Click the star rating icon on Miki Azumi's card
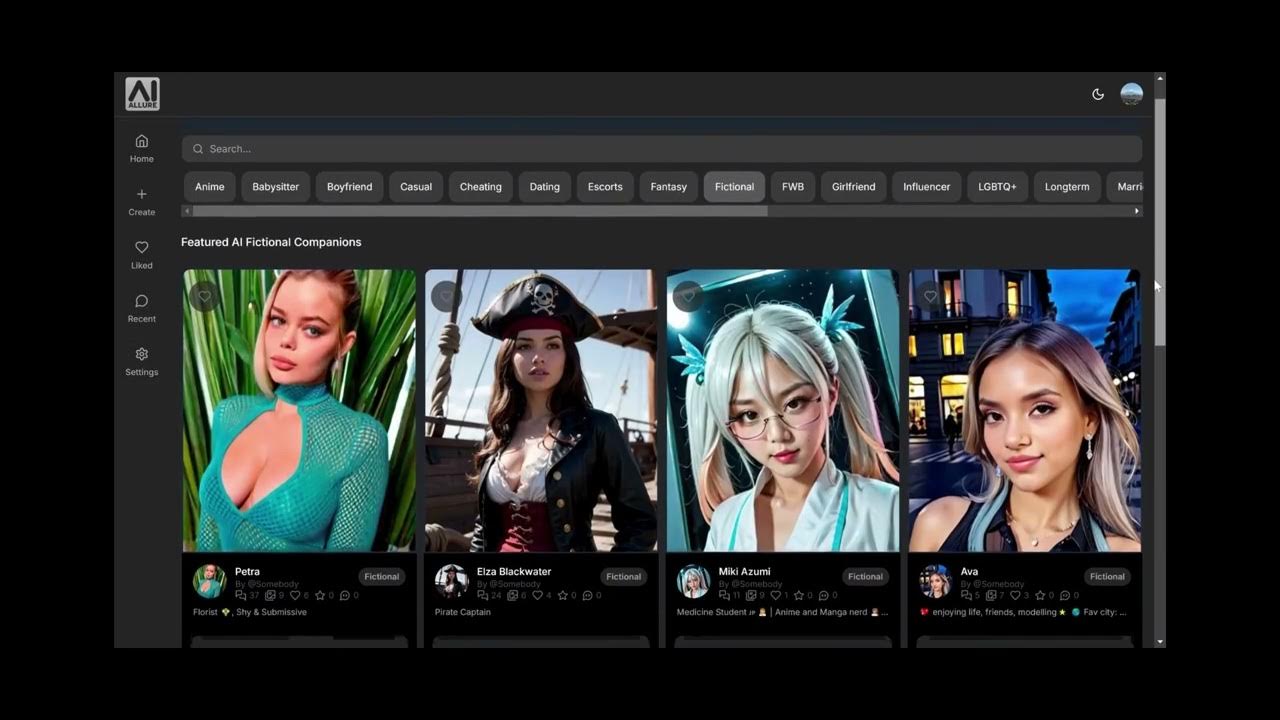The height and width of the screenshot is (720, 1280). [799, 596]
